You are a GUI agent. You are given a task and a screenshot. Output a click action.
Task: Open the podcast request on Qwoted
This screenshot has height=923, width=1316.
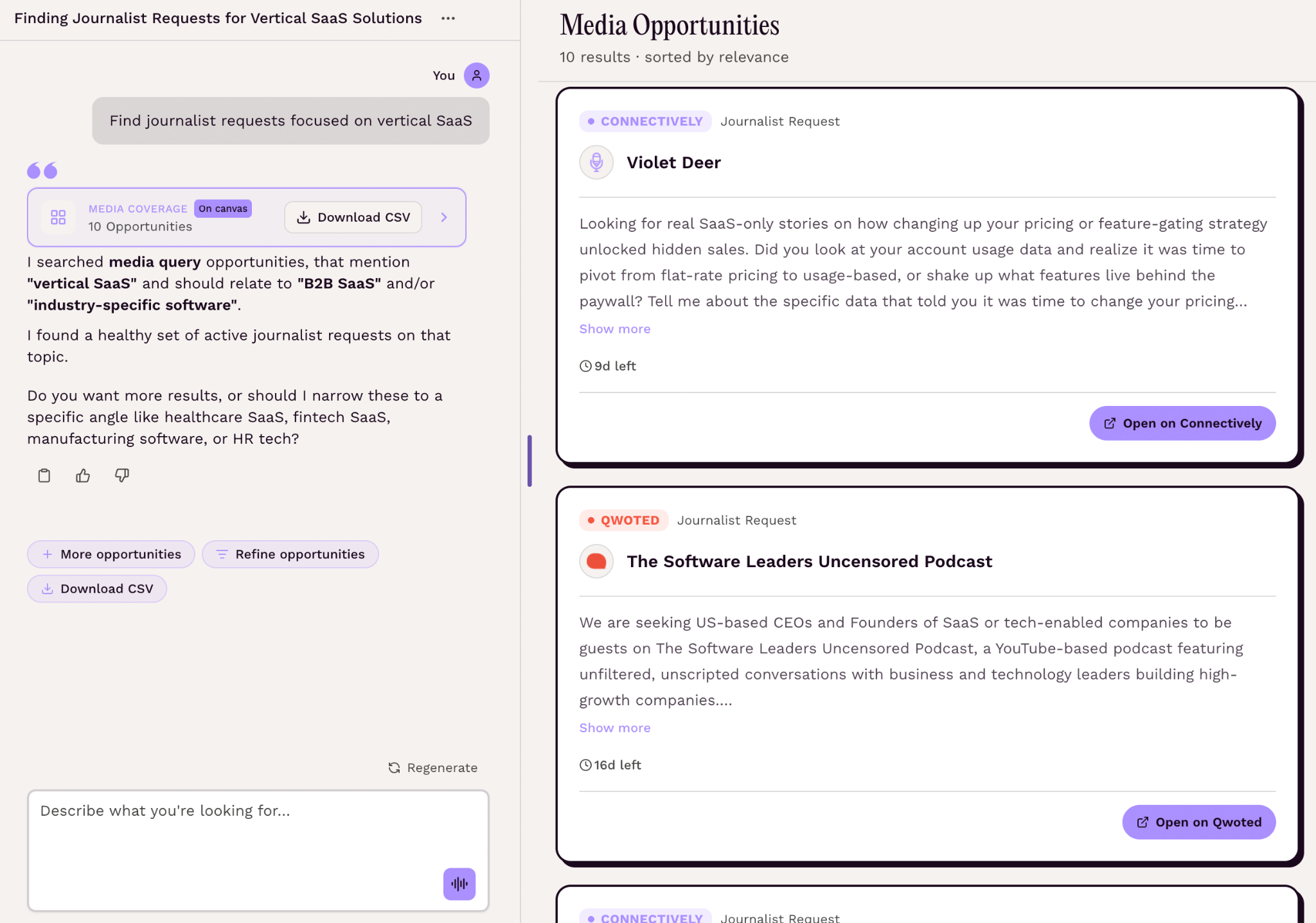click(1199, 822)
